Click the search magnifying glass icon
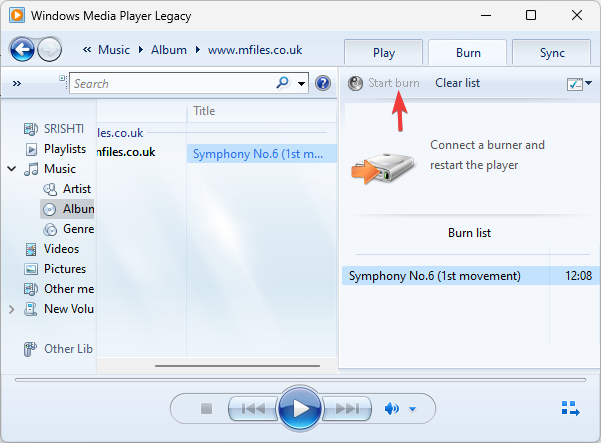This screenshot has width=601, height=443. (x=283, y=82)
